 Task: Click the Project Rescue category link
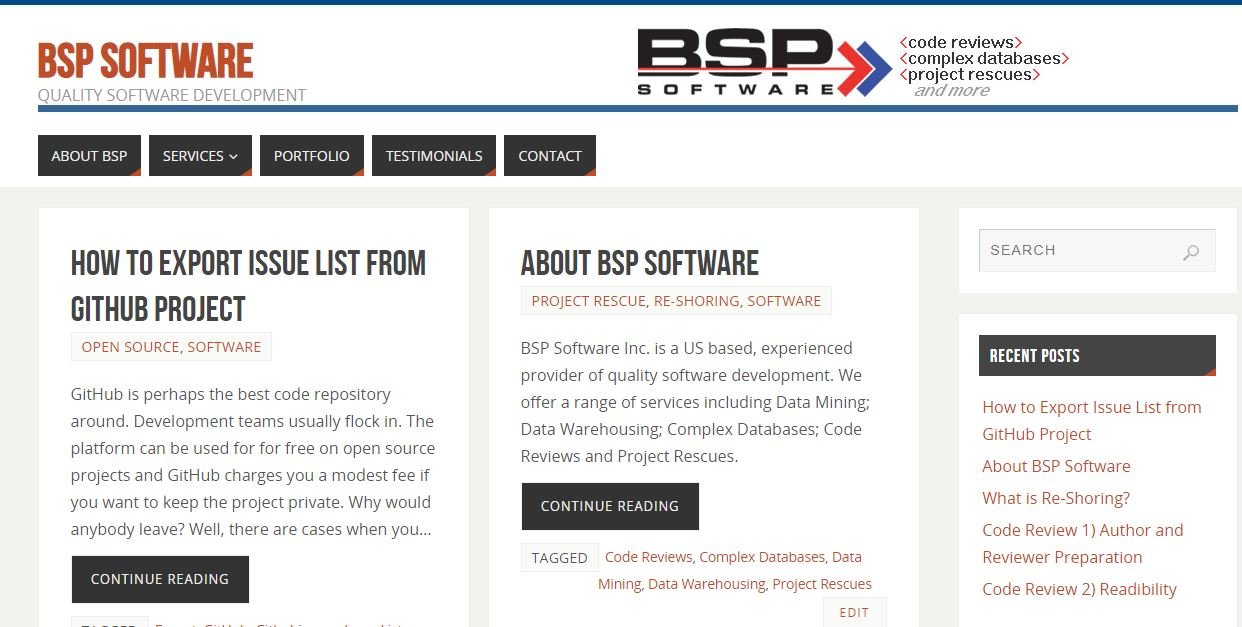tap(588, 300)
